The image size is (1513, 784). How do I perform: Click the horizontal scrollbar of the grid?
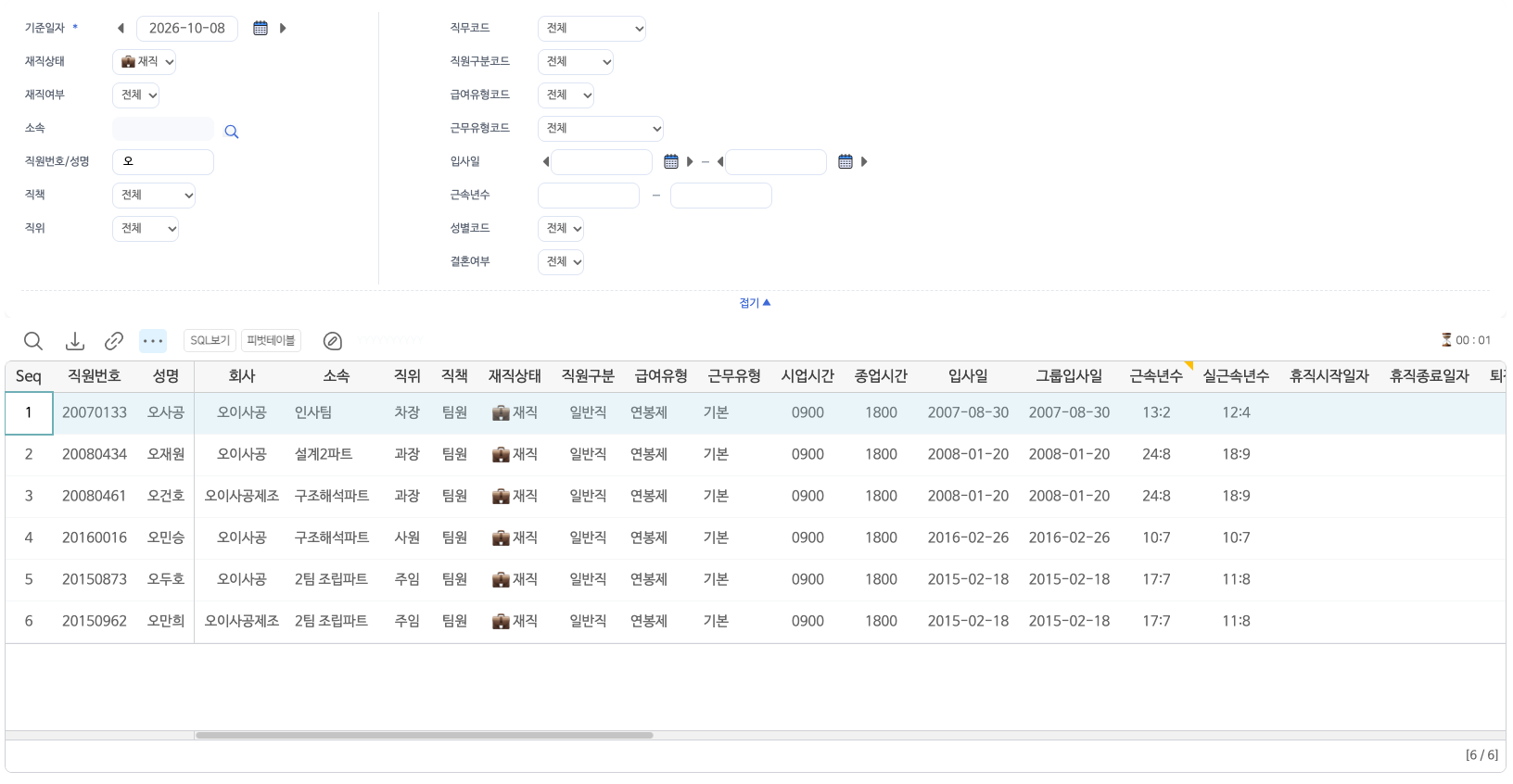pyautogui.click(x=424, y=736)
